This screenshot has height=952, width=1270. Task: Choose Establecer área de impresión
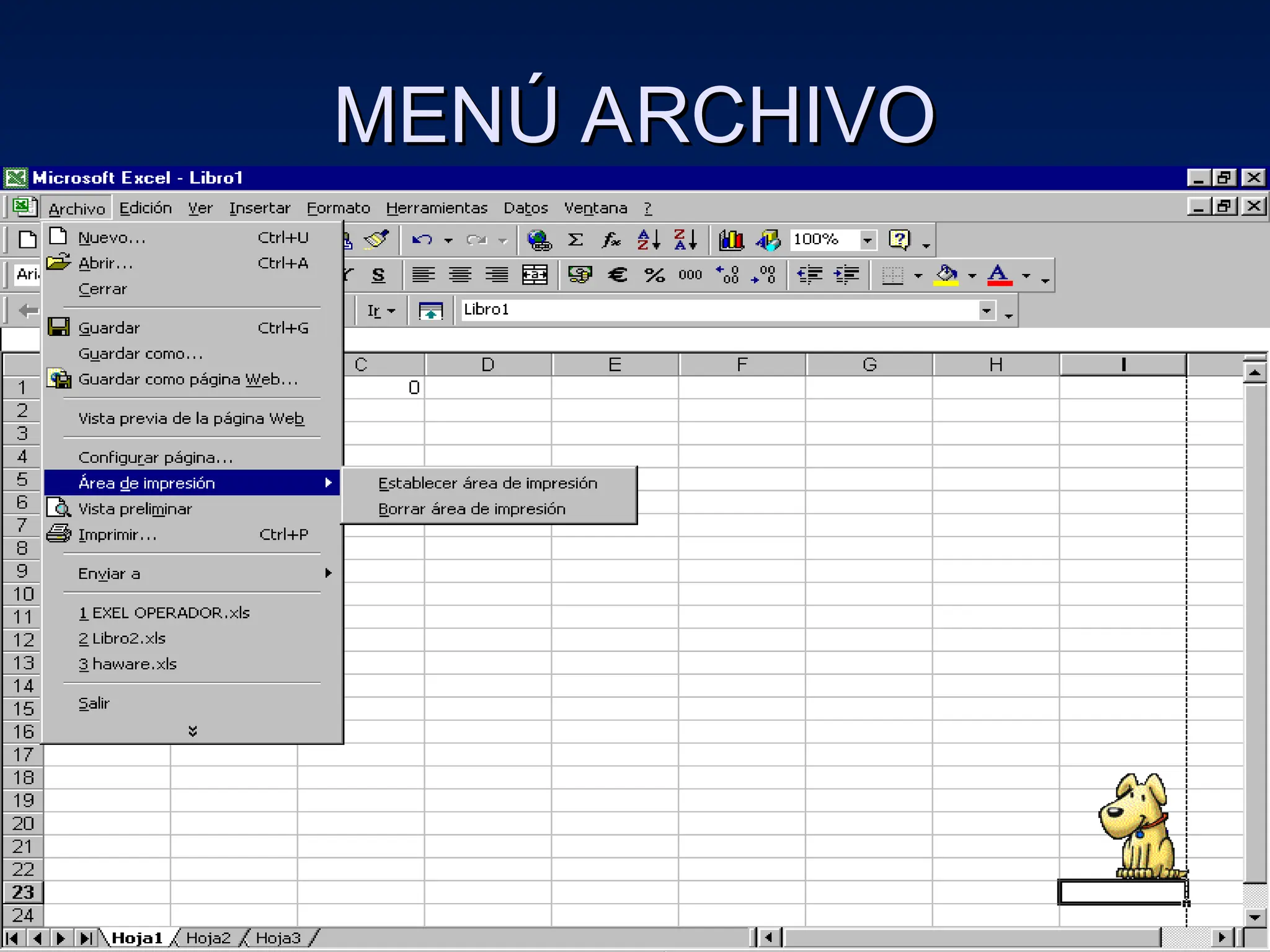[488, 483]
